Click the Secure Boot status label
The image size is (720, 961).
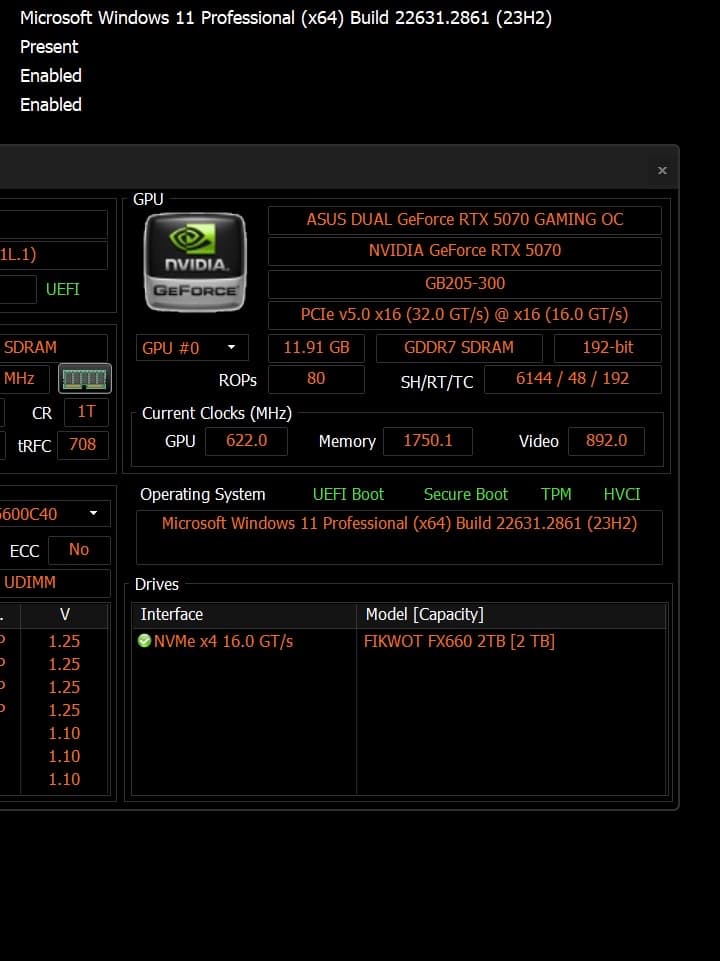466,495
